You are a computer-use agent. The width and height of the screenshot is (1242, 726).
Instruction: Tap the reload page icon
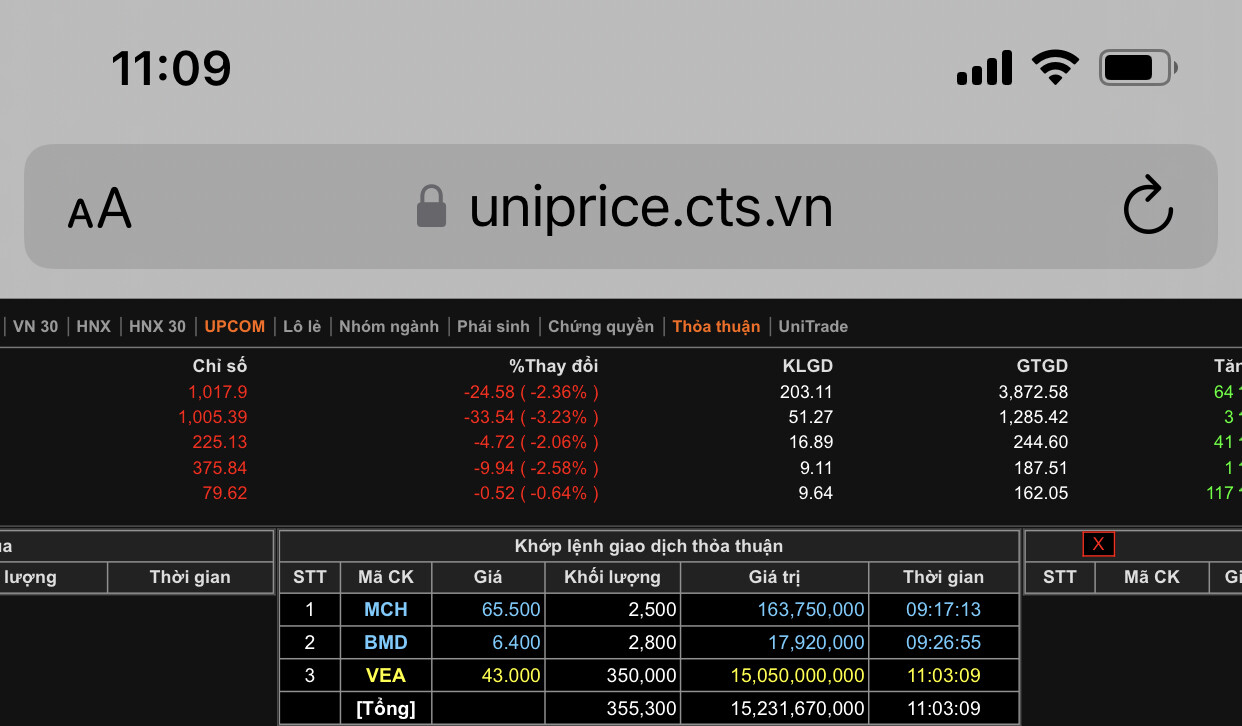1147,206
